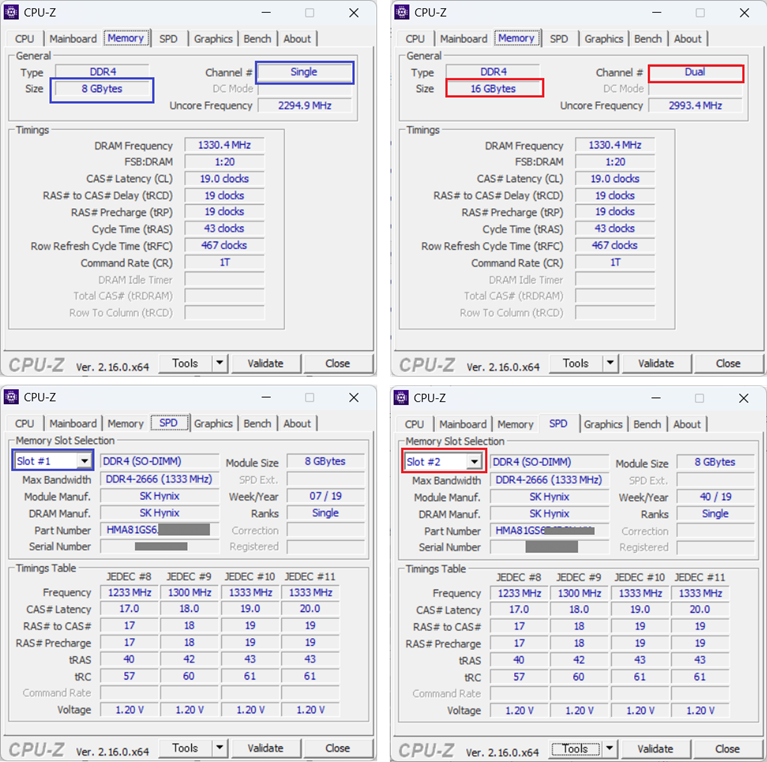Click CPU-Z app icon in Slot #2 SPD window
The image size is (767, 762).
(x=401, y=398)
